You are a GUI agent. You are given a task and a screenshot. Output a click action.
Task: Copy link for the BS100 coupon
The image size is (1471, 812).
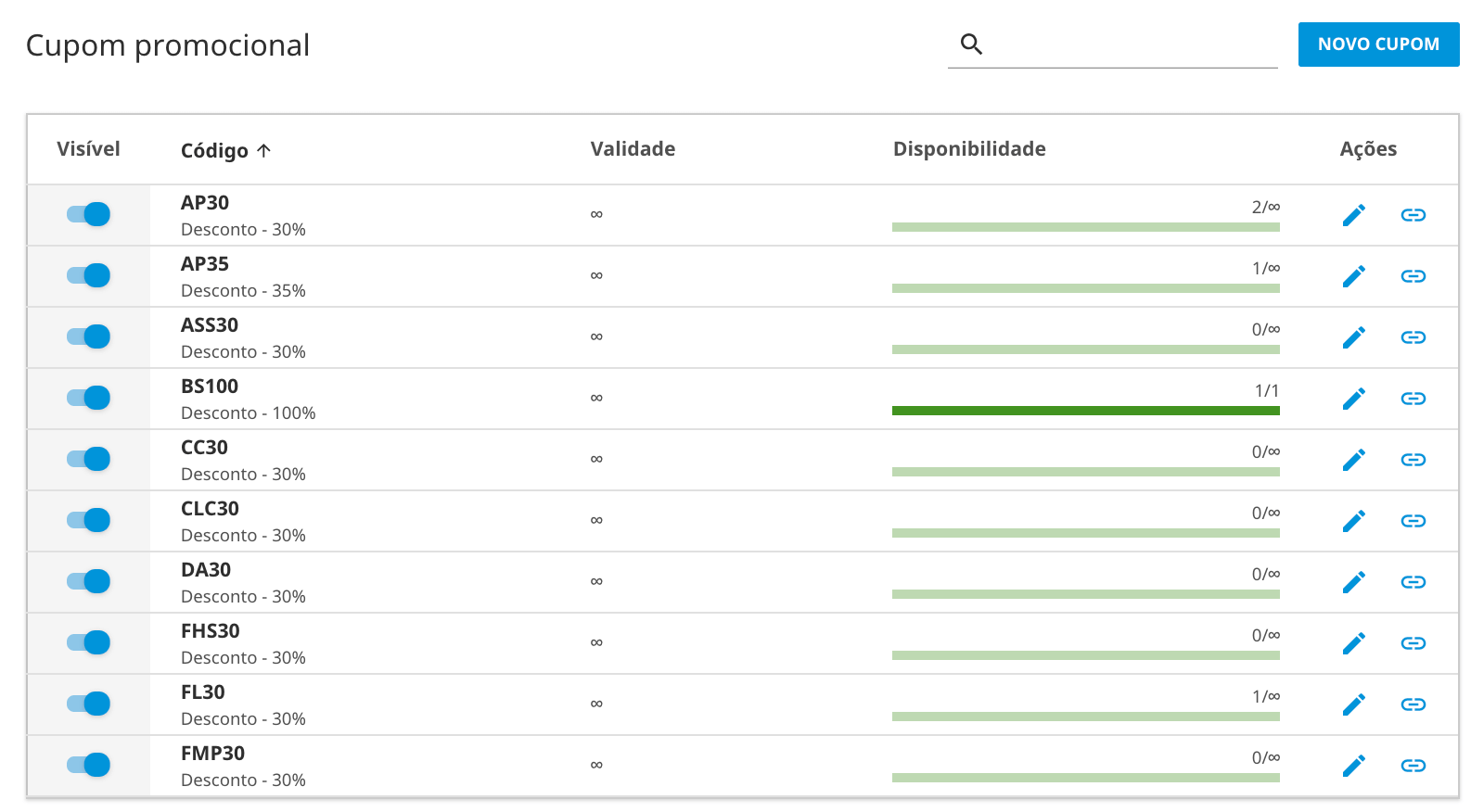click(1413, 399)
